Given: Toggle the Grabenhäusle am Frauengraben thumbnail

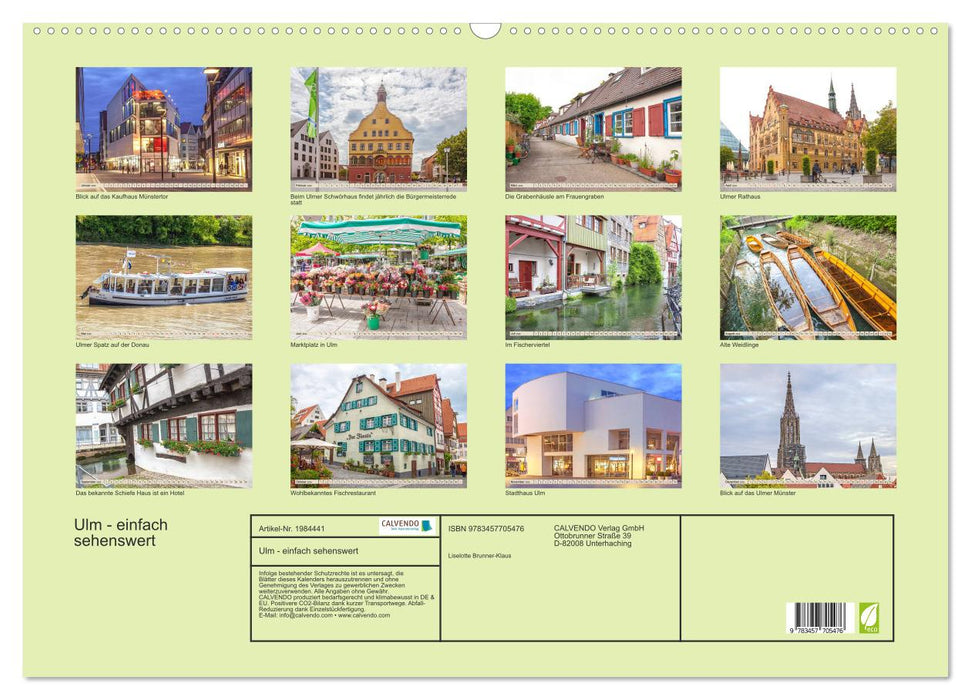Looking at the screenshot, I should tap(595, 125).
